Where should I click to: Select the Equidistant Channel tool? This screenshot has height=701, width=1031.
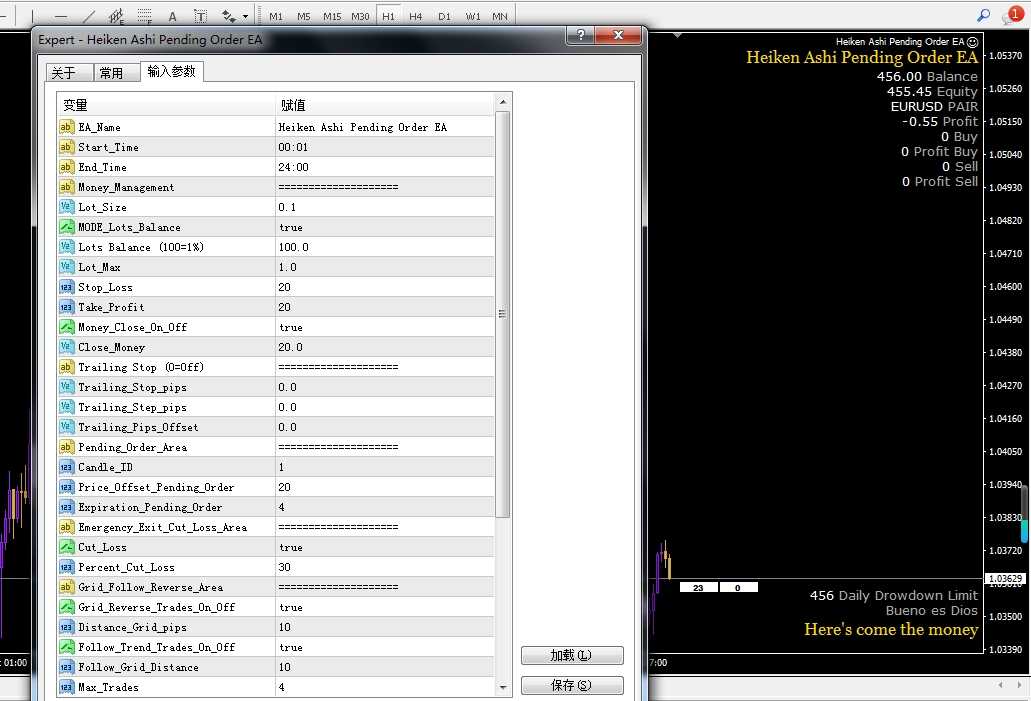coord(115,15)
